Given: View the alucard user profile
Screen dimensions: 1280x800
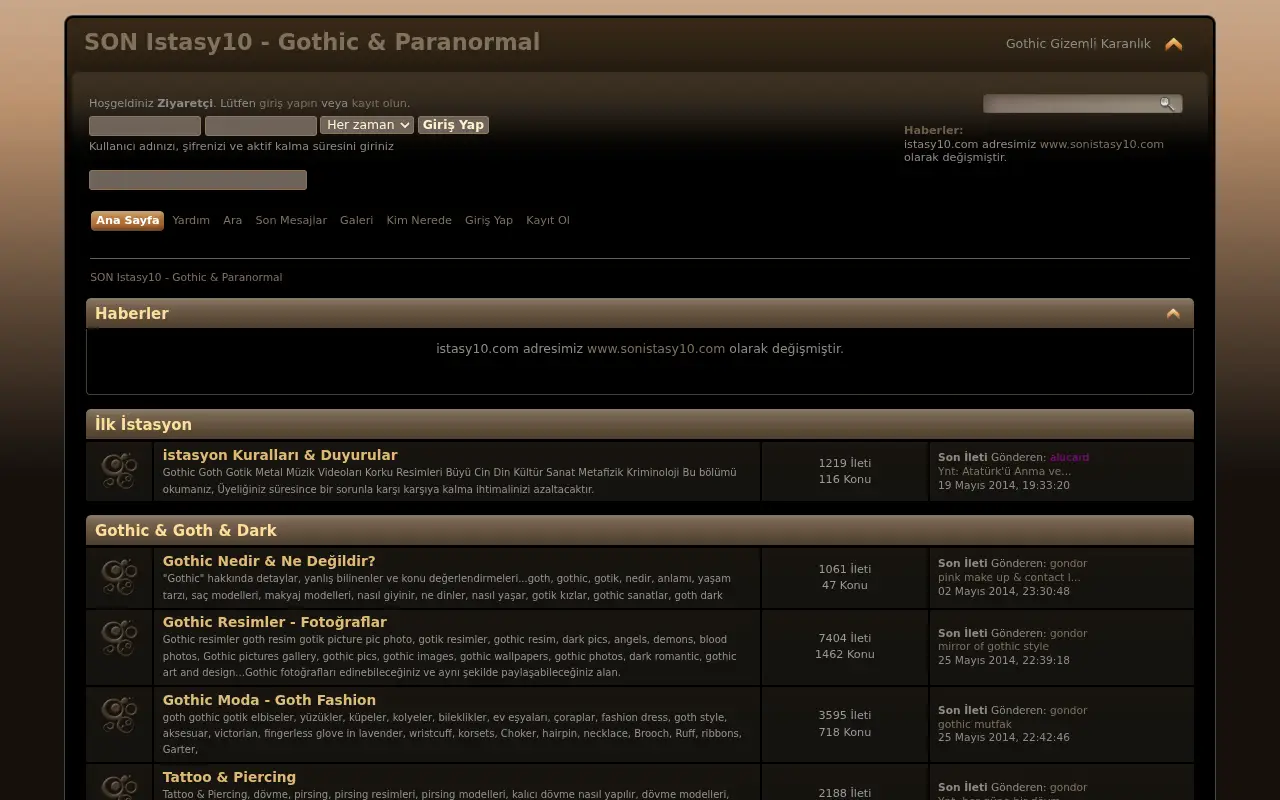Looking at the screenshot, I should [1070, 458].
